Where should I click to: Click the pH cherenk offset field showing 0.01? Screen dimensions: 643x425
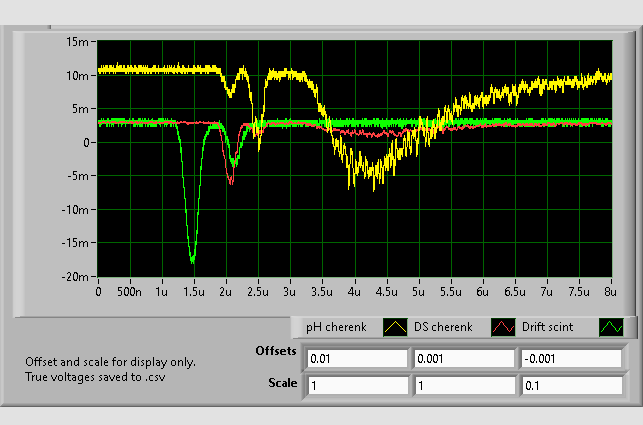pos(357,358)
